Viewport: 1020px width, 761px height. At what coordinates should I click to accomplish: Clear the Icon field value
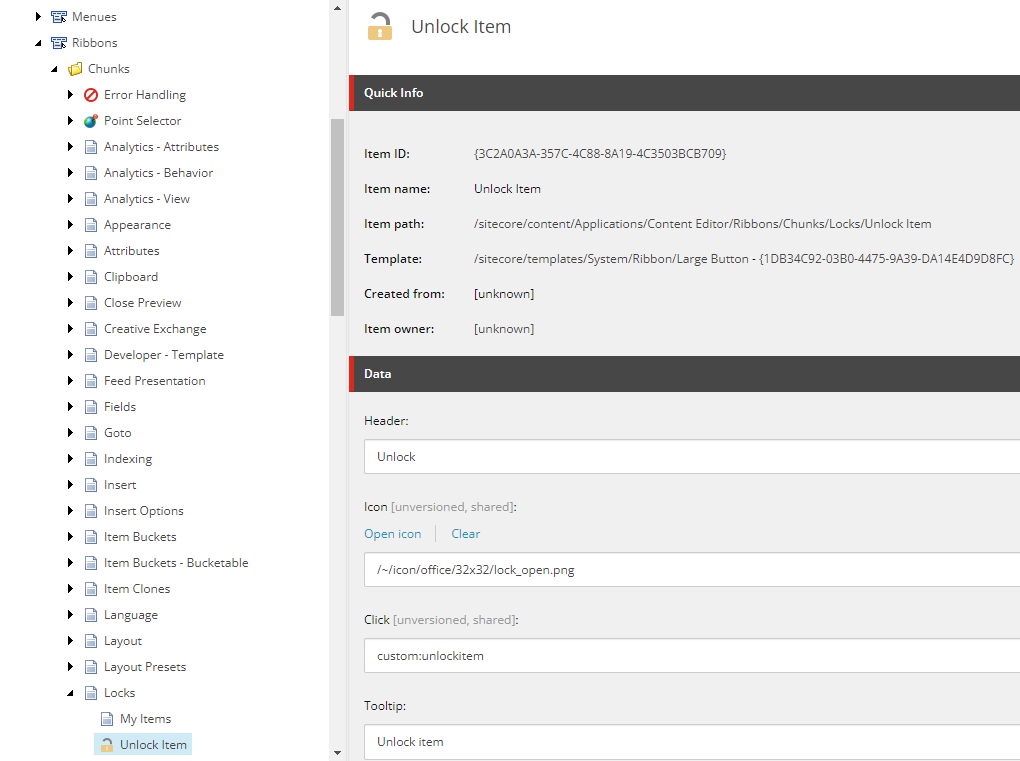(465, 534)
